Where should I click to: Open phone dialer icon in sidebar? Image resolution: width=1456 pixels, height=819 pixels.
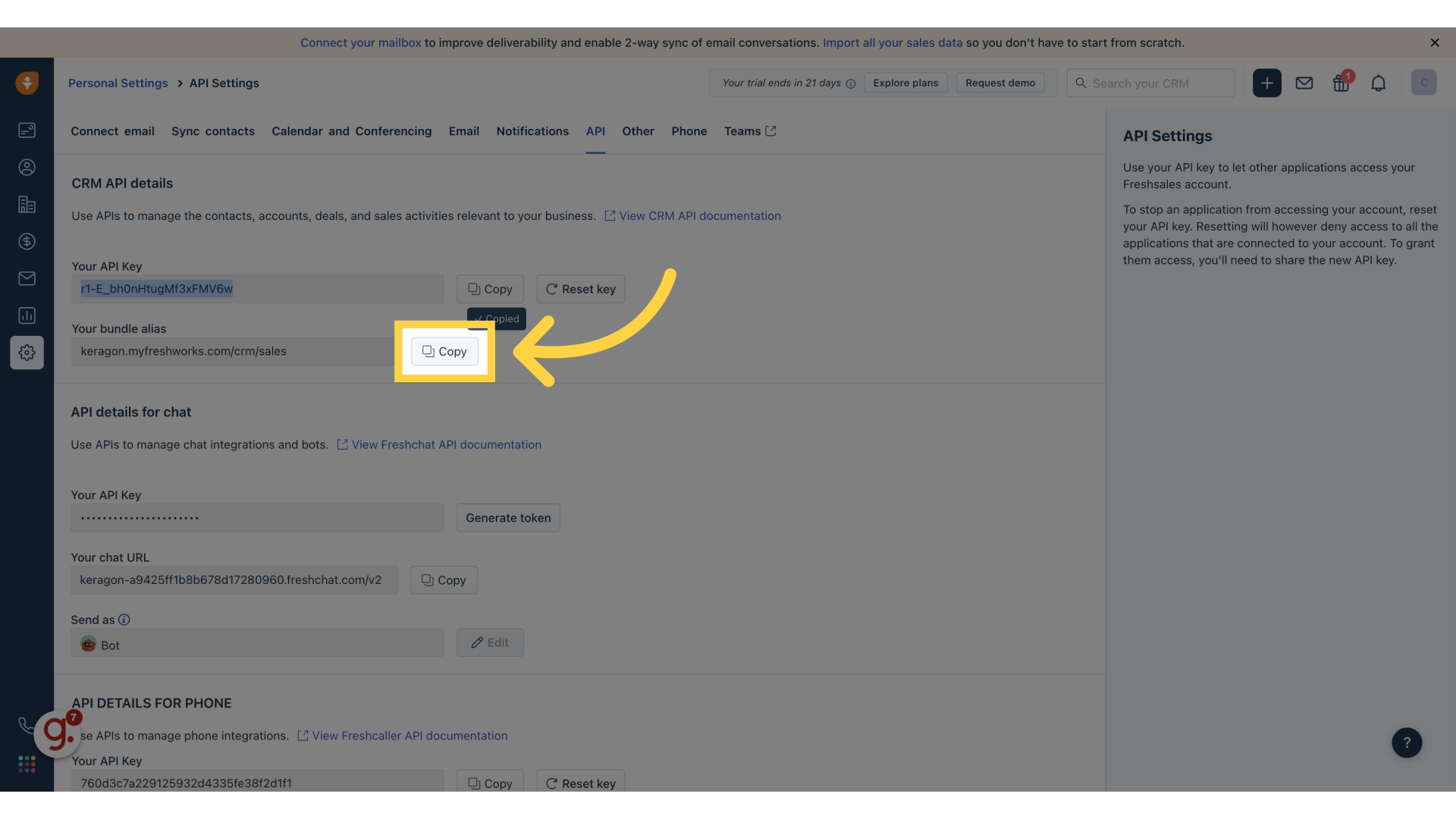point(27,726)
